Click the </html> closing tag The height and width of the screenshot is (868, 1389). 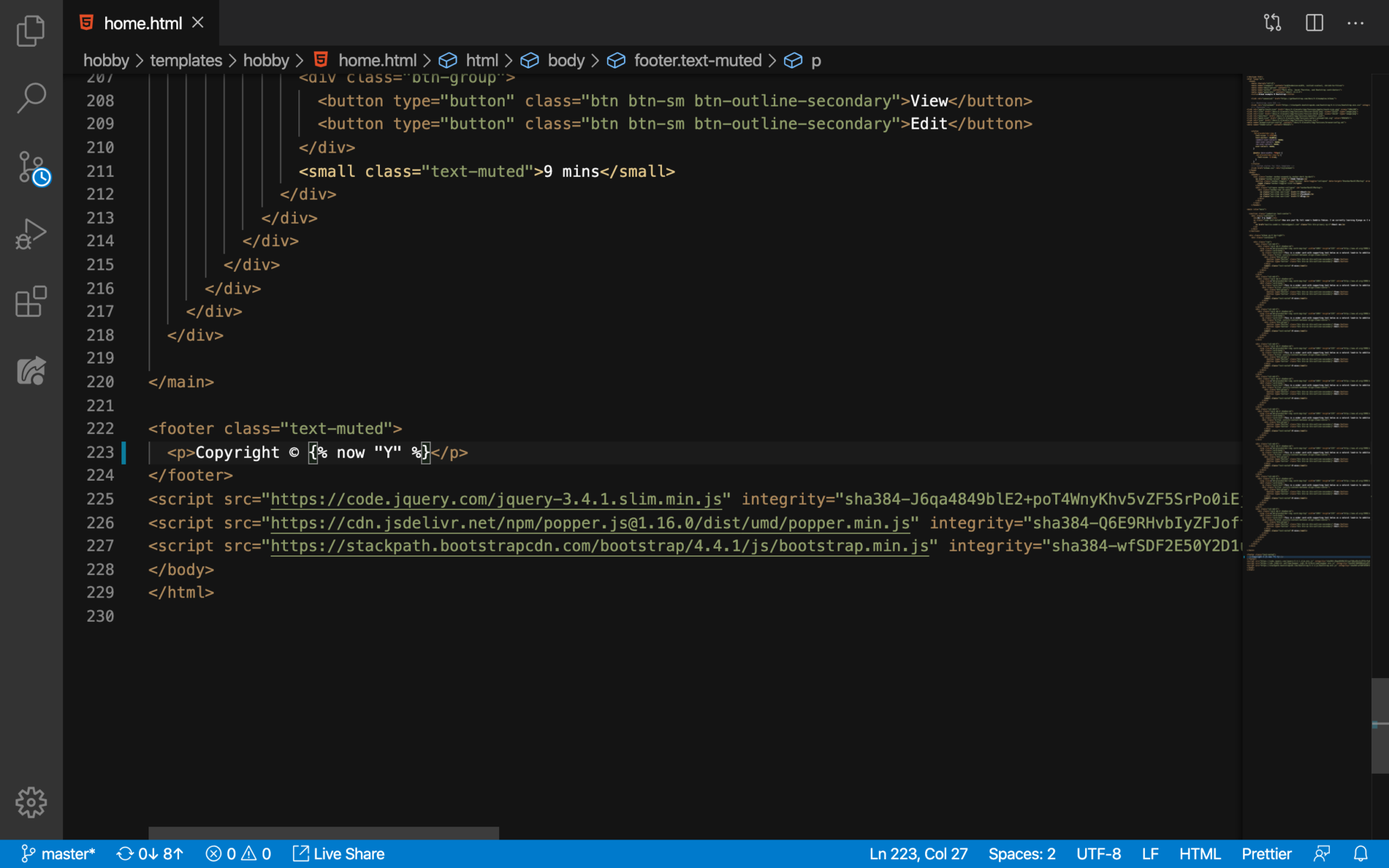[x=181, y=593]
